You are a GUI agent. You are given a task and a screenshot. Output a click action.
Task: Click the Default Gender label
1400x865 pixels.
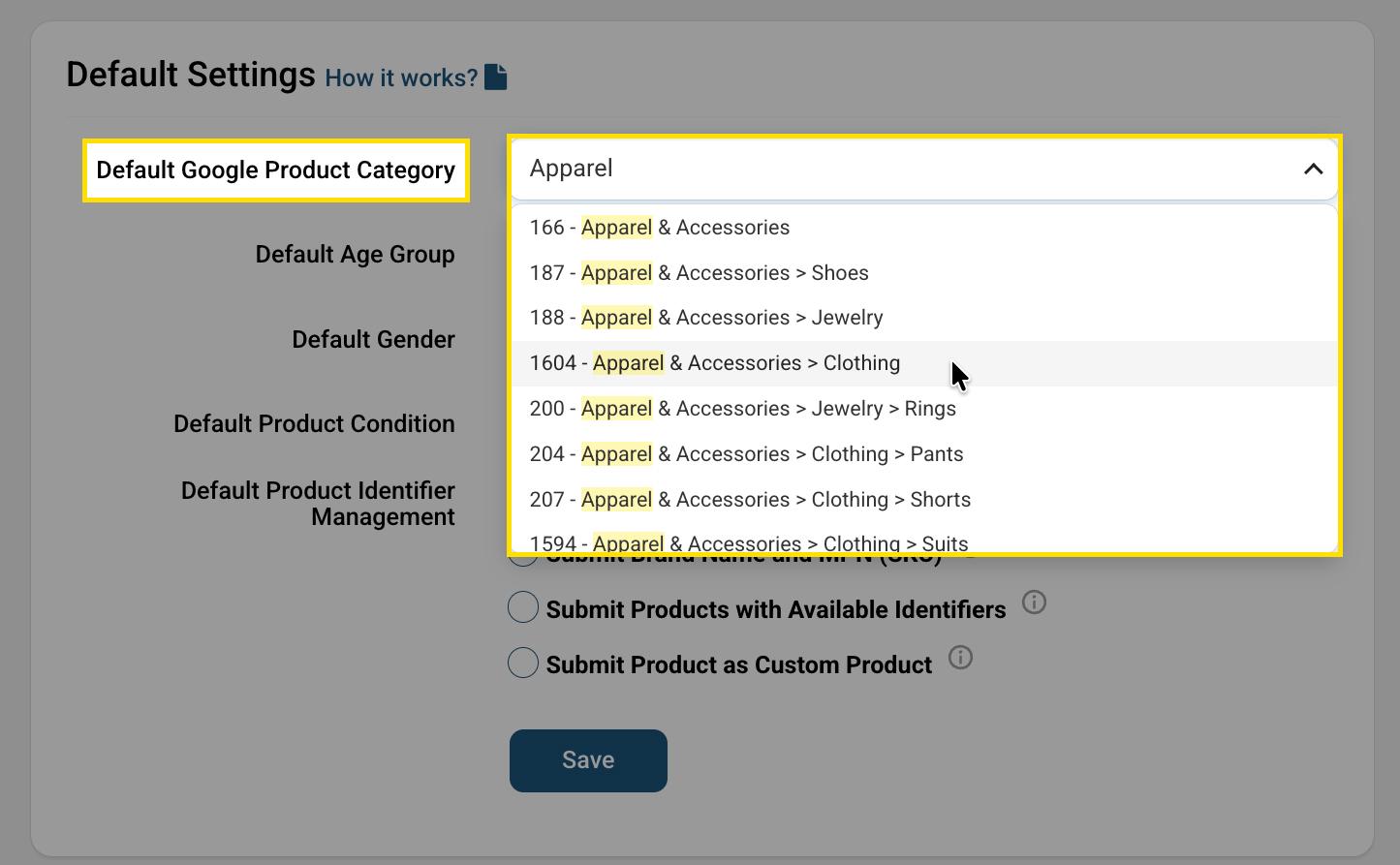[373, 340]
